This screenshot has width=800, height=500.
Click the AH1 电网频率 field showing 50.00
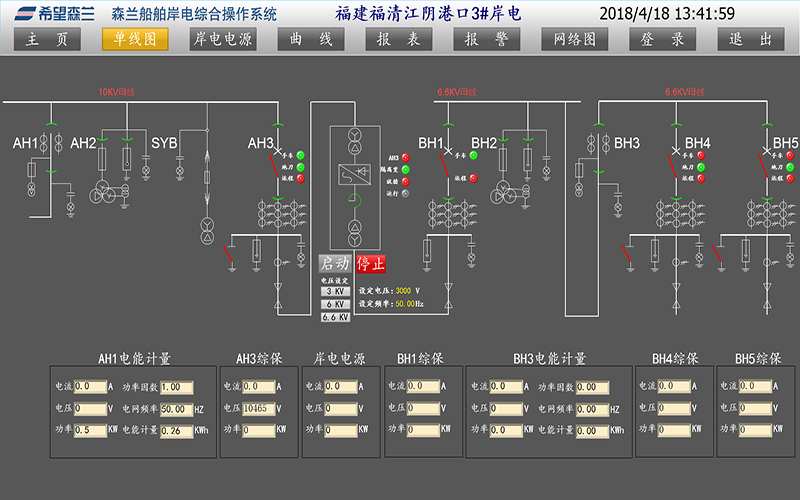pos(175,408)
